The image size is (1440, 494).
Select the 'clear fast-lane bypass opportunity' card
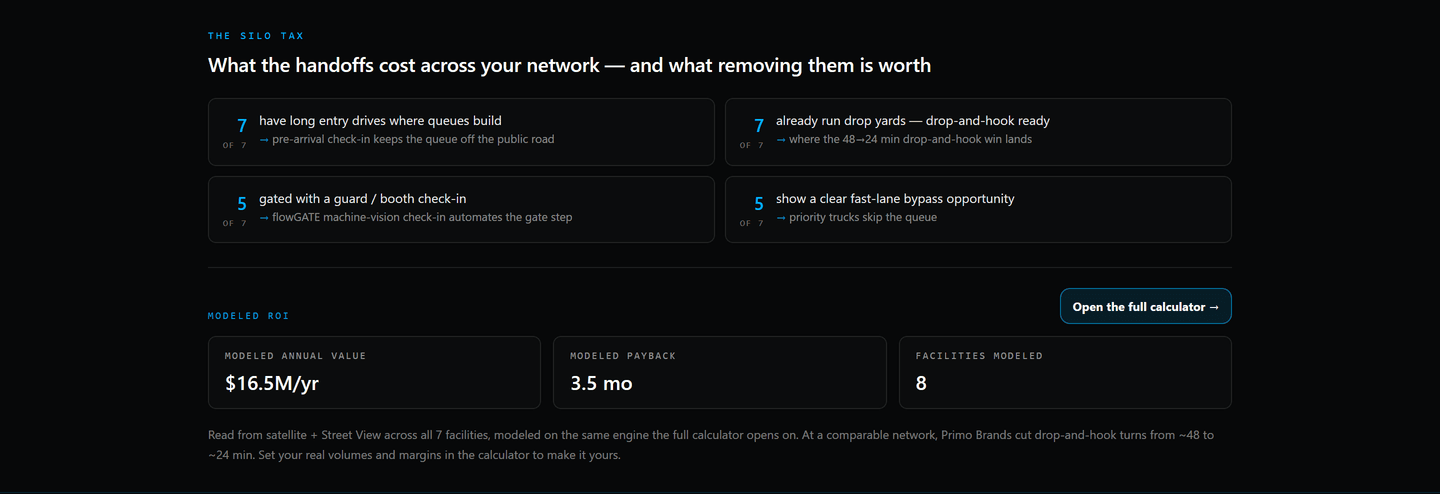point(978,210)
